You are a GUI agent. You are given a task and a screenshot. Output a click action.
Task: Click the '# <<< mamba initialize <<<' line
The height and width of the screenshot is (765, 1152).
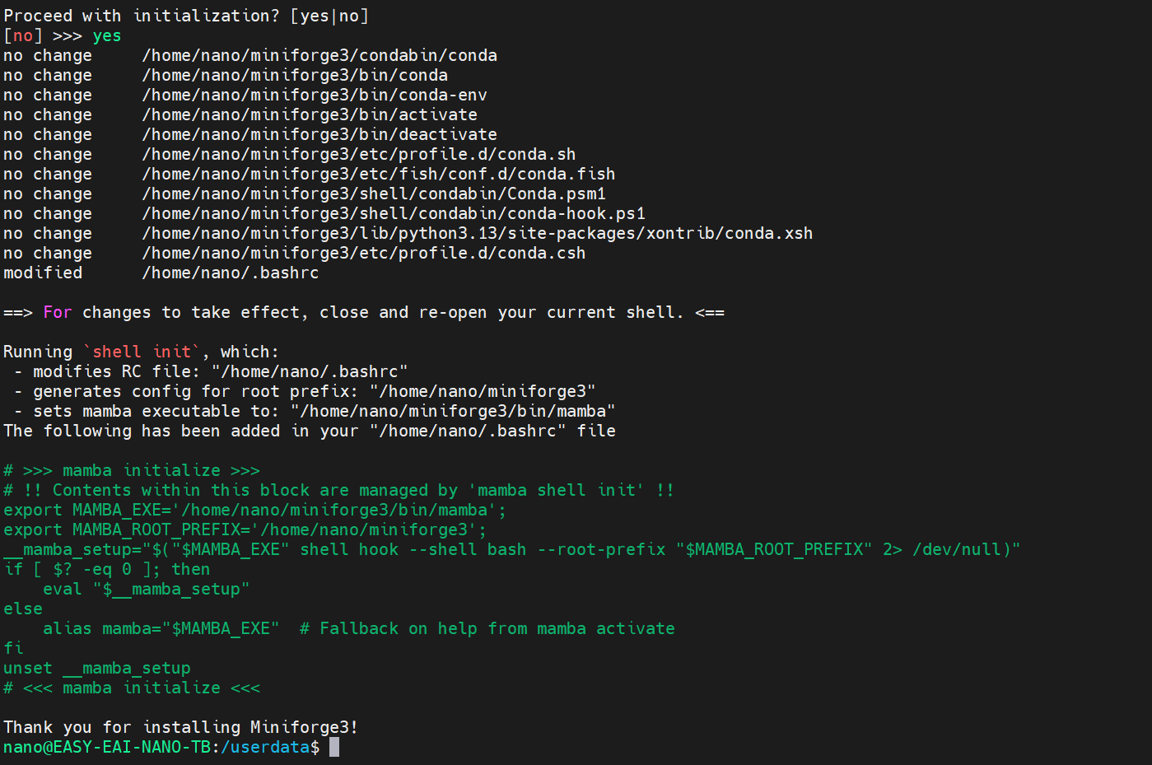pyautogui.click(x=132, y=689)
